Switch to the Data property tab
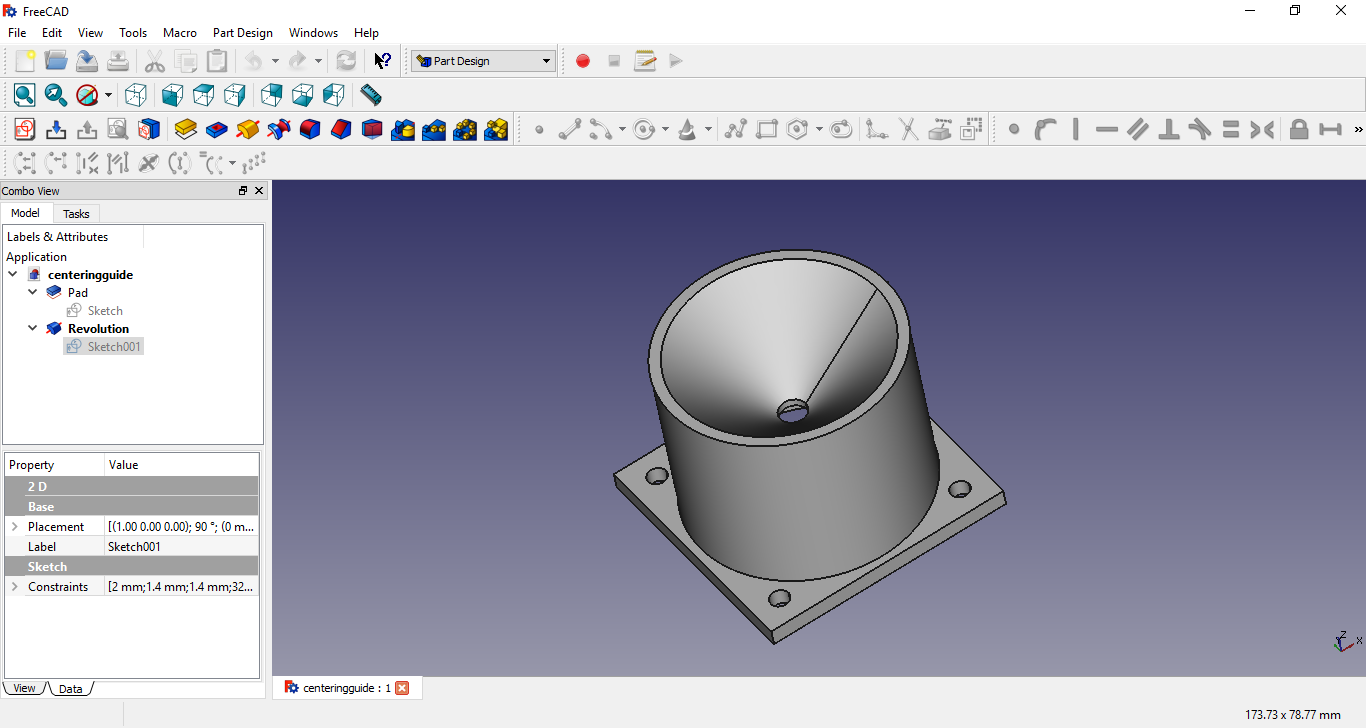Image resolution: width=1366 pixels, height=728 pixels. tap(70, 688)
